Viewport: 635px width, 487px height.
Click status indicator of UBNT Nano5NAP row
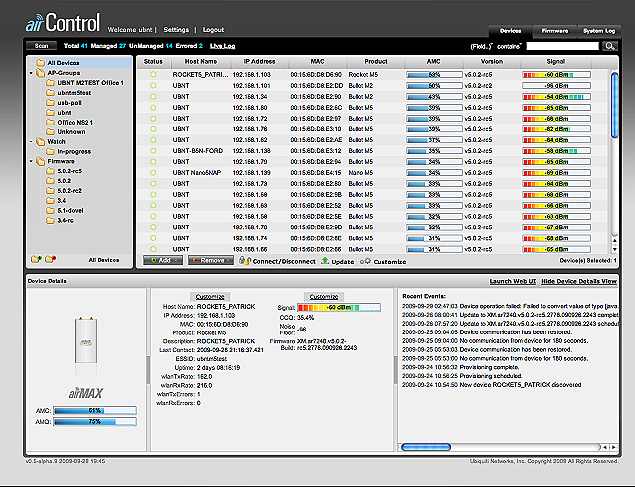(153, 172)
